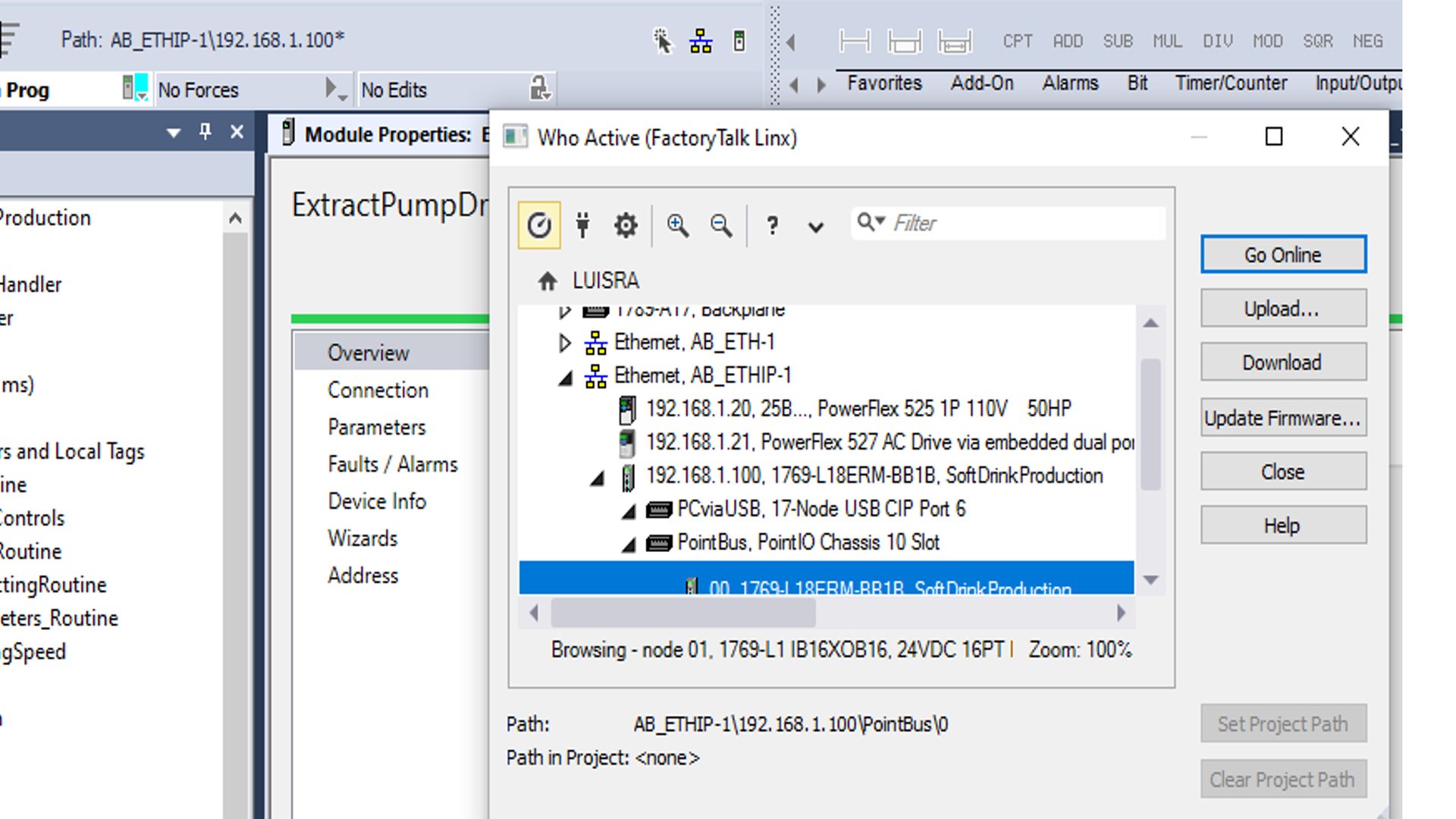Switch to the Timer/Counter instruction tab
The height and width of the screenshot is (819, 1456).
tap(1231, 83)
